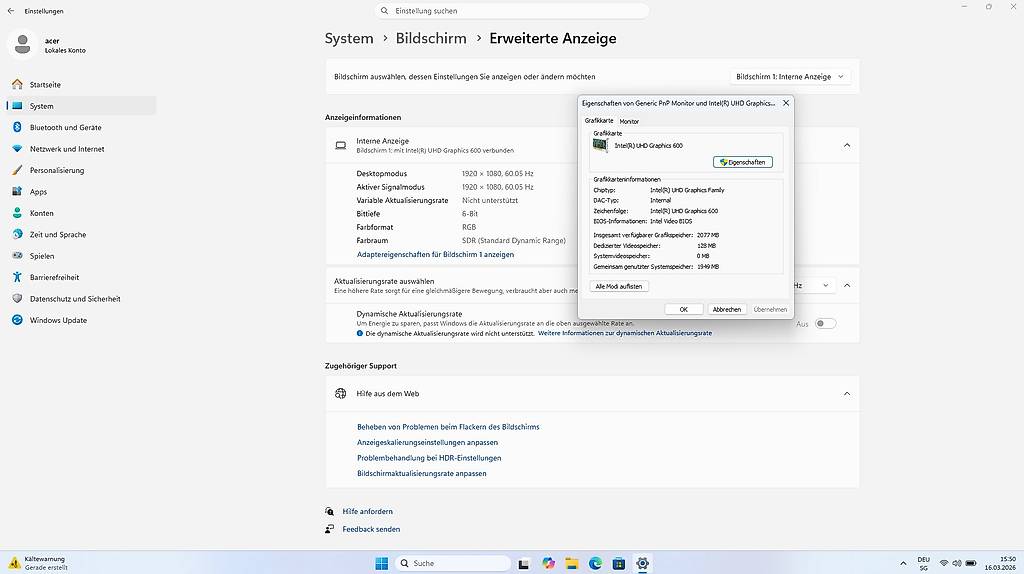Select the Bittiefe value 6-Bit
This screenshot has width=1024, height=574.
click(470, 214)
